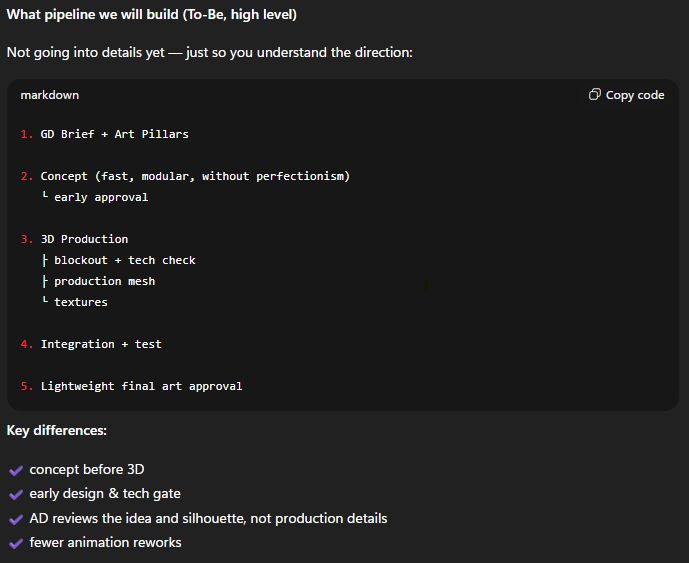Screen dimensions: 689x563
Task: Click the 'blockout + tech check' sub-item
Action: [x=125, y=260]
